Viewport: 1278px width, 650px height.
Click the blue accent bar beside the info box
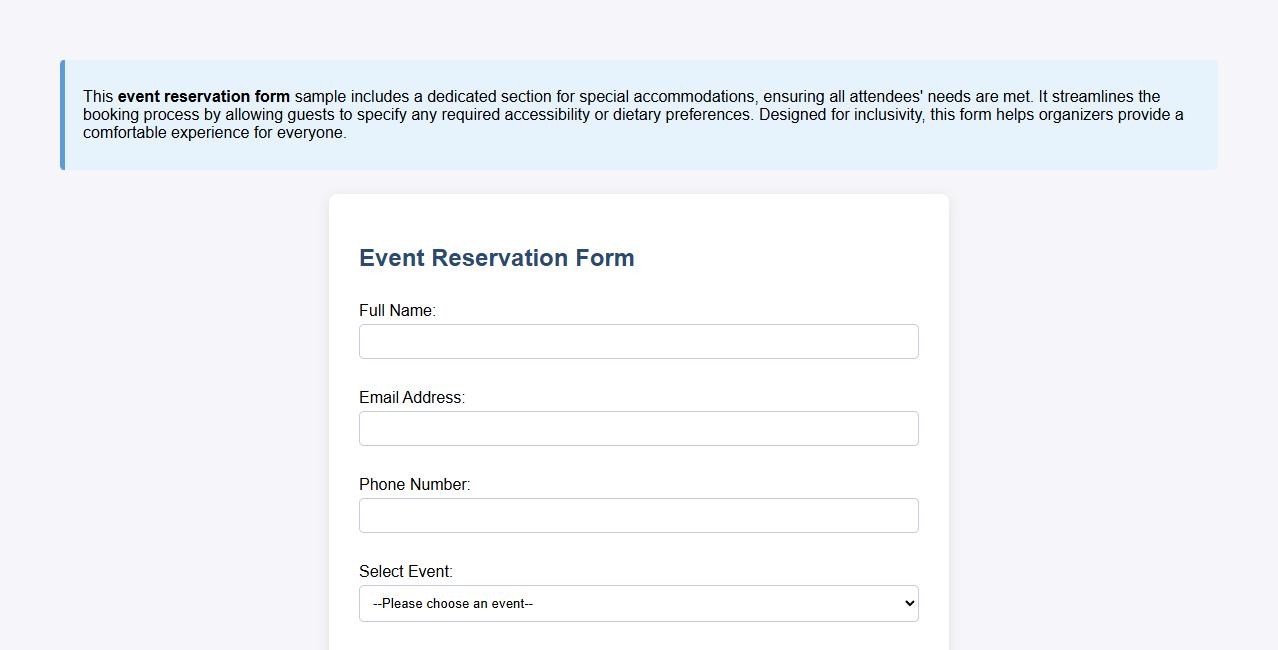(63, 114)
